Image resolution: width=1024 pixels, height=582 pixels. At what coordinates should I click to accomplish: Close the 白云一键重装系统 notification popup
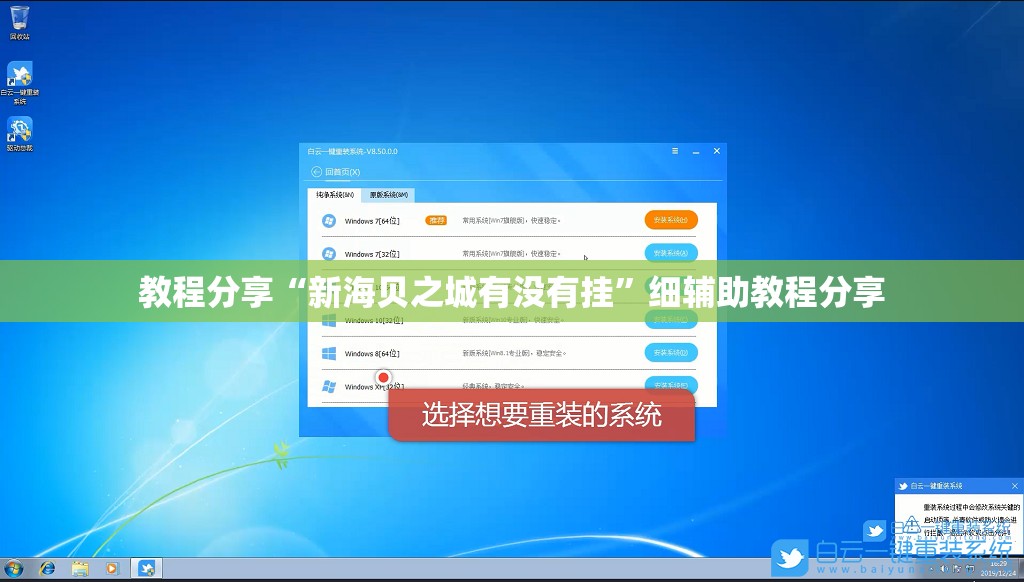1014,486
